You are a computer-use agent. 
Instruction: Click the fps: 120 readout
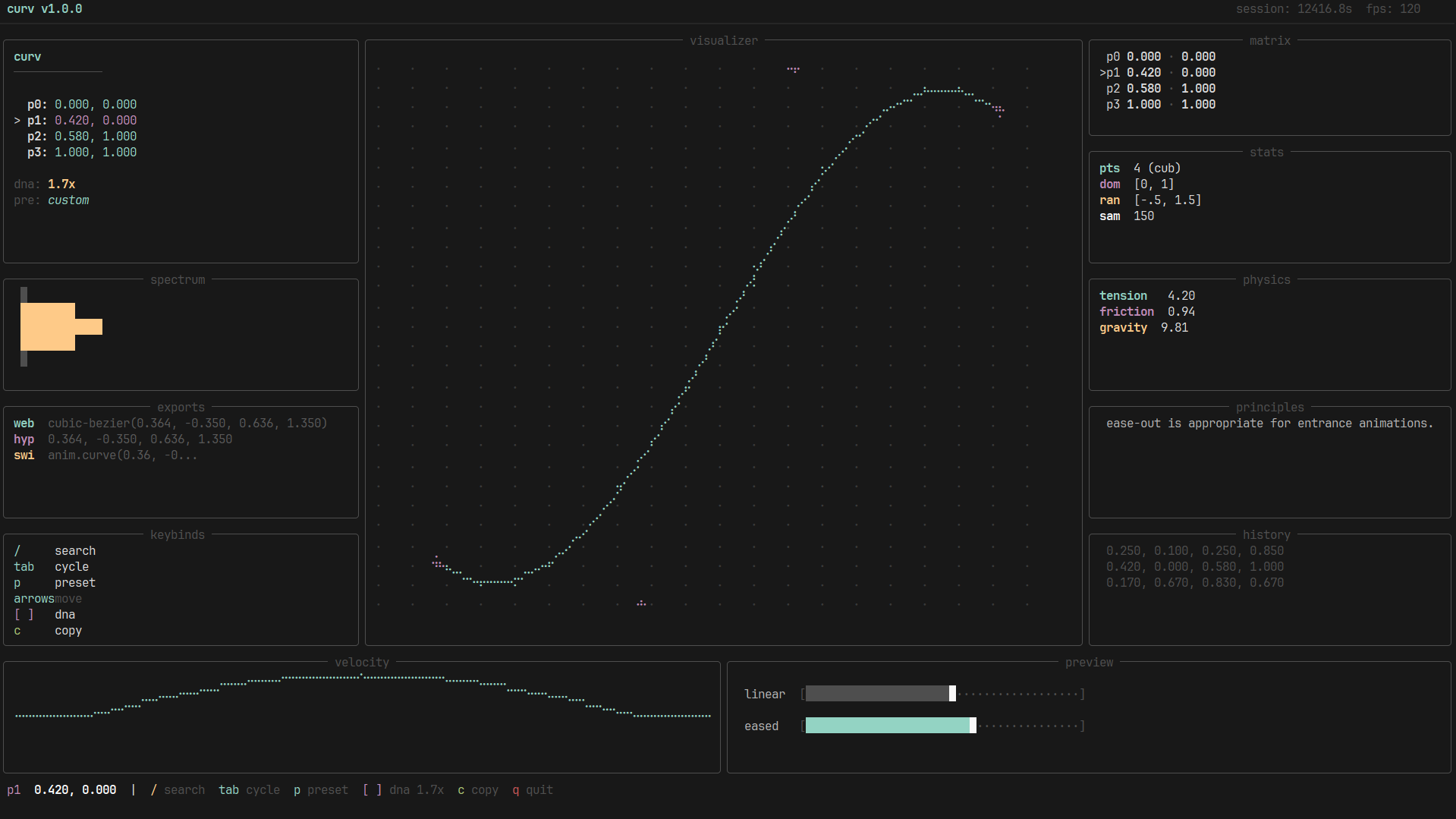pyautogui.click(x=1393, y=9)
